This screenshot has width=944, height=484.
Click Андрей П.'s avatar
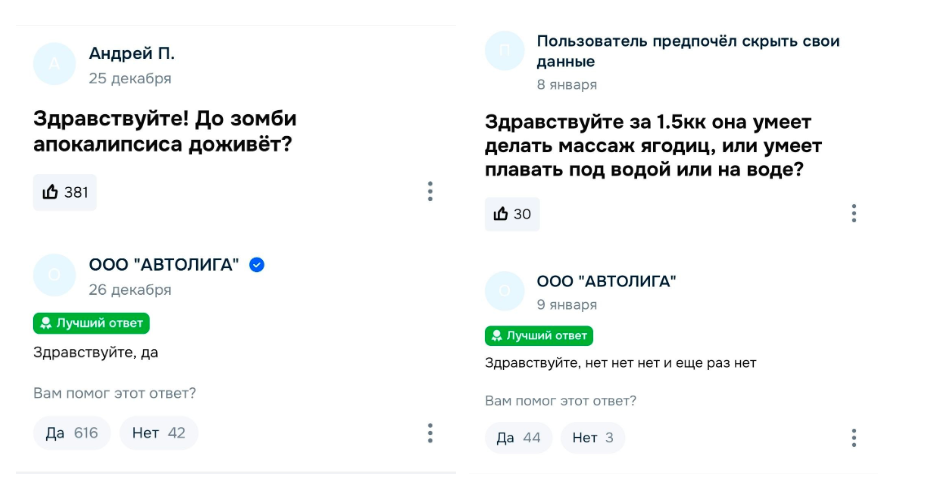click(x=54, y=64)
